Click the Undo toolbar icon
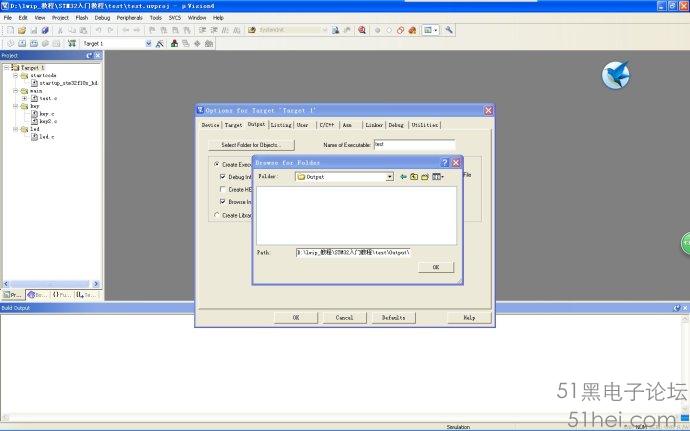Viewport: 690px width, 431px height. (x=98, y=30)
